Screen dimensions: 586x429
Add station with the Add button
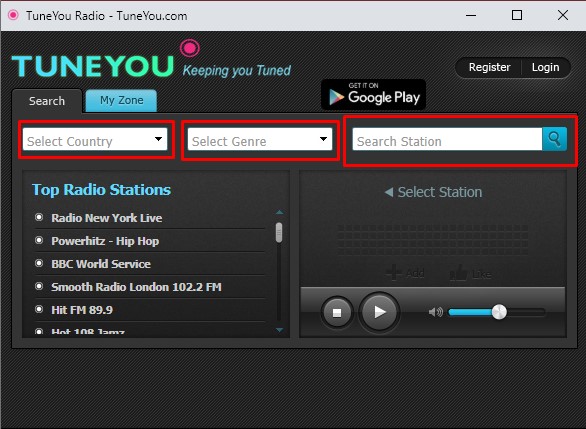(x=405, y=273)
